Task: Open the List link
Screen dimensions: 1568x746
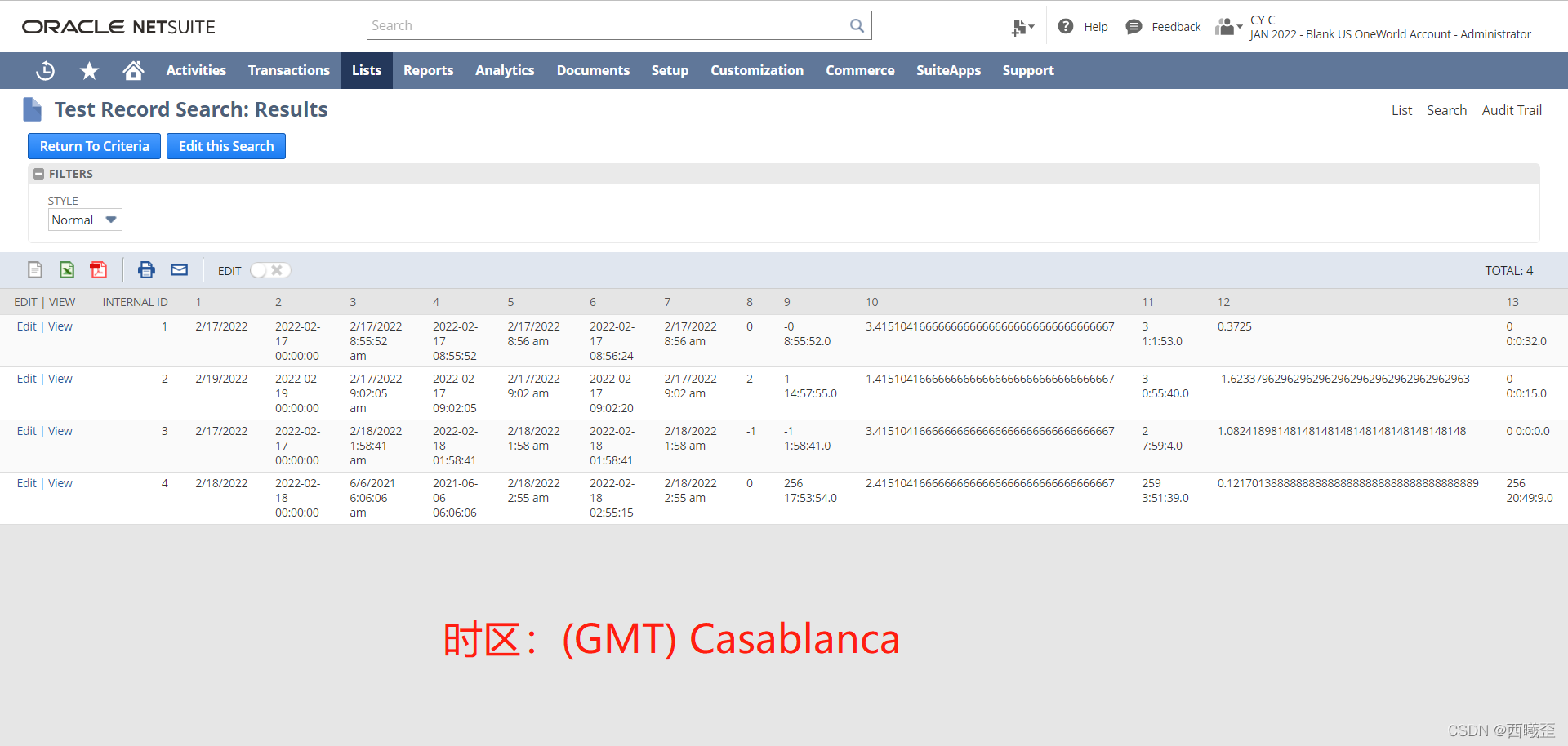Action: pos(1401,110)
